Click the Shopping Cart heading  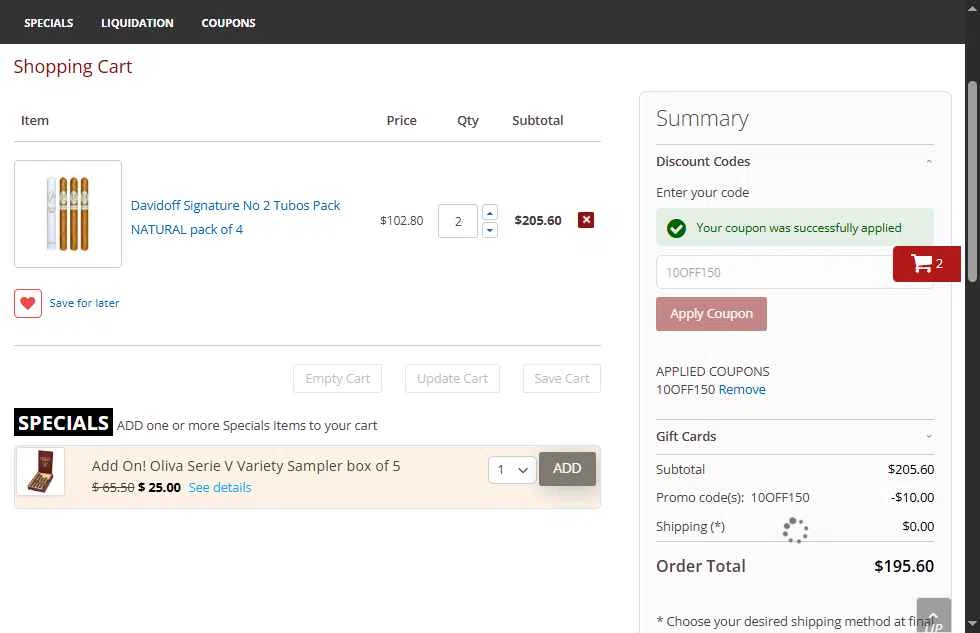72,66
